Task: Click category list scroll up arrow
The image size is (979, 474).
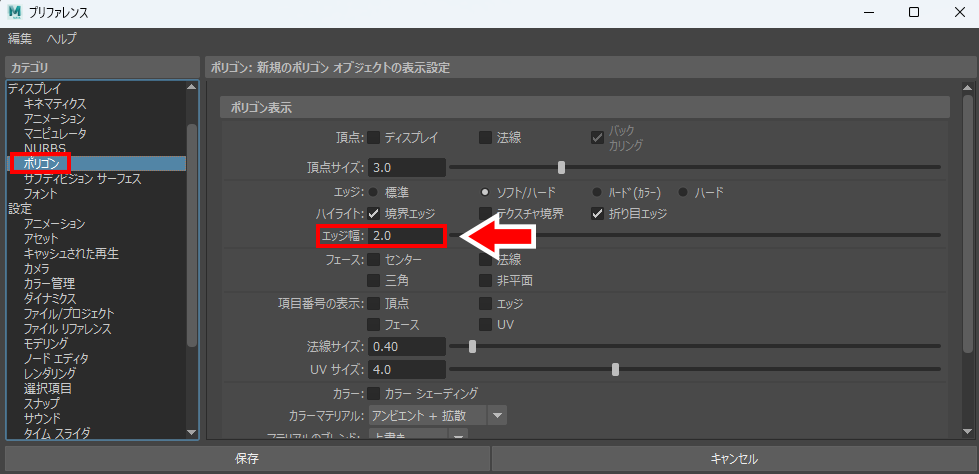Action: [192, 88]
